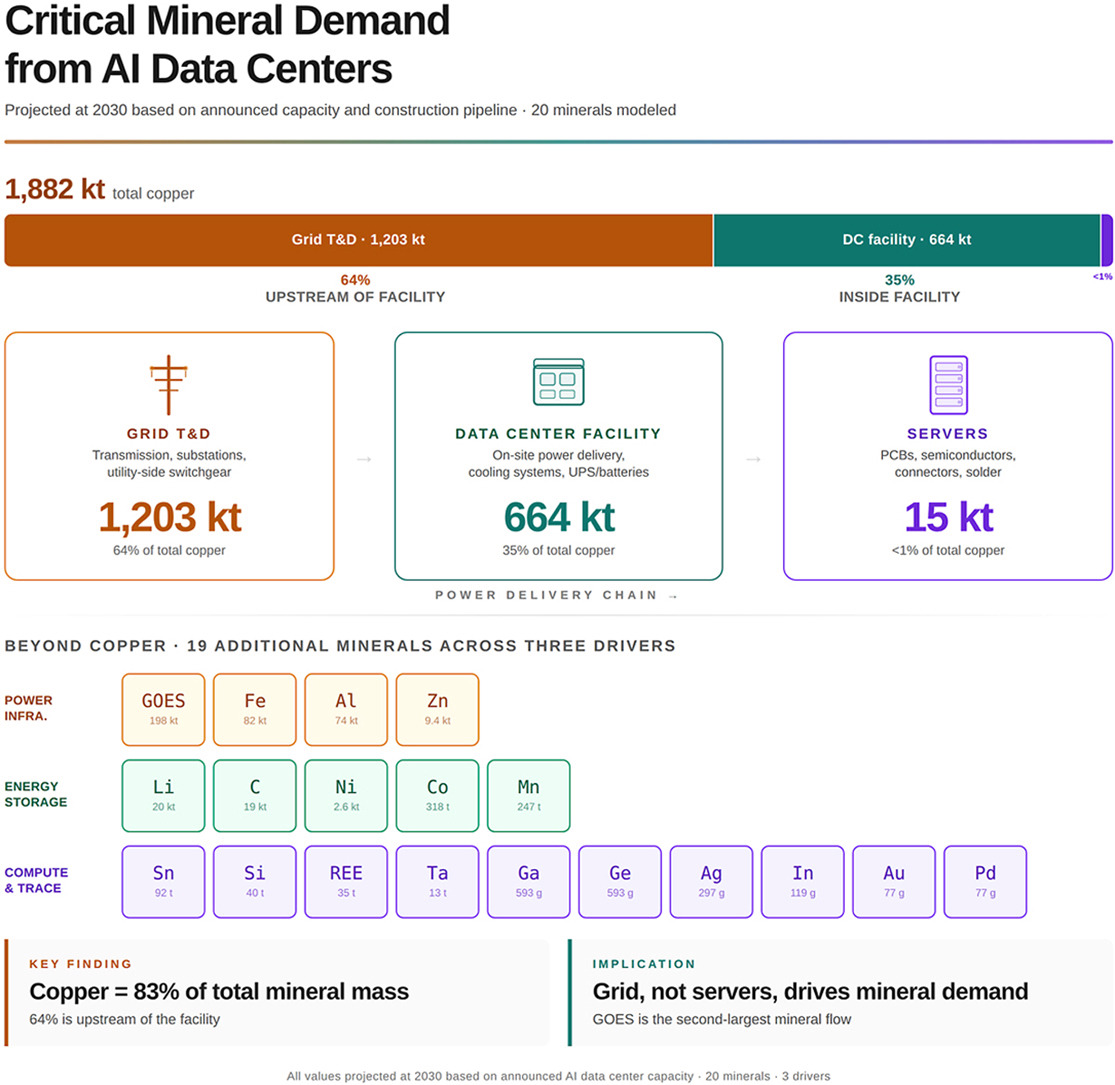The height and width of the screenshot is (1085, 1115).
Task: Click the data center facility layout icon
Action: pyautogui.click(x=558, y=382)
